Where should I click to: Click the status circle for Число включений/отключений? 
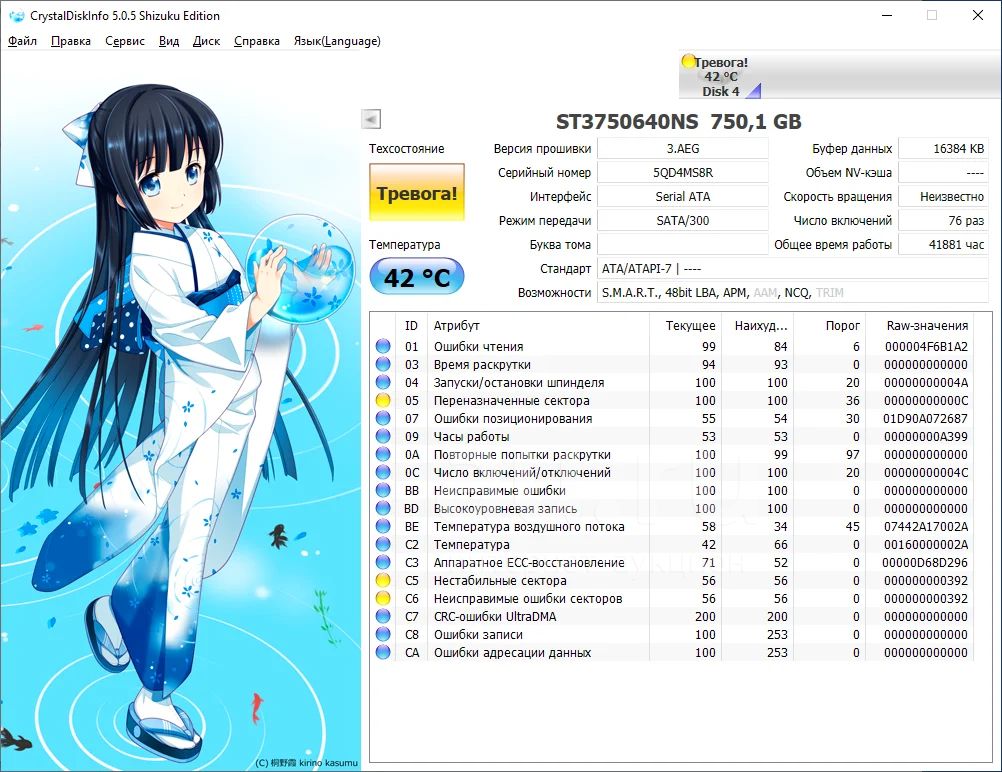pos(383,472)
